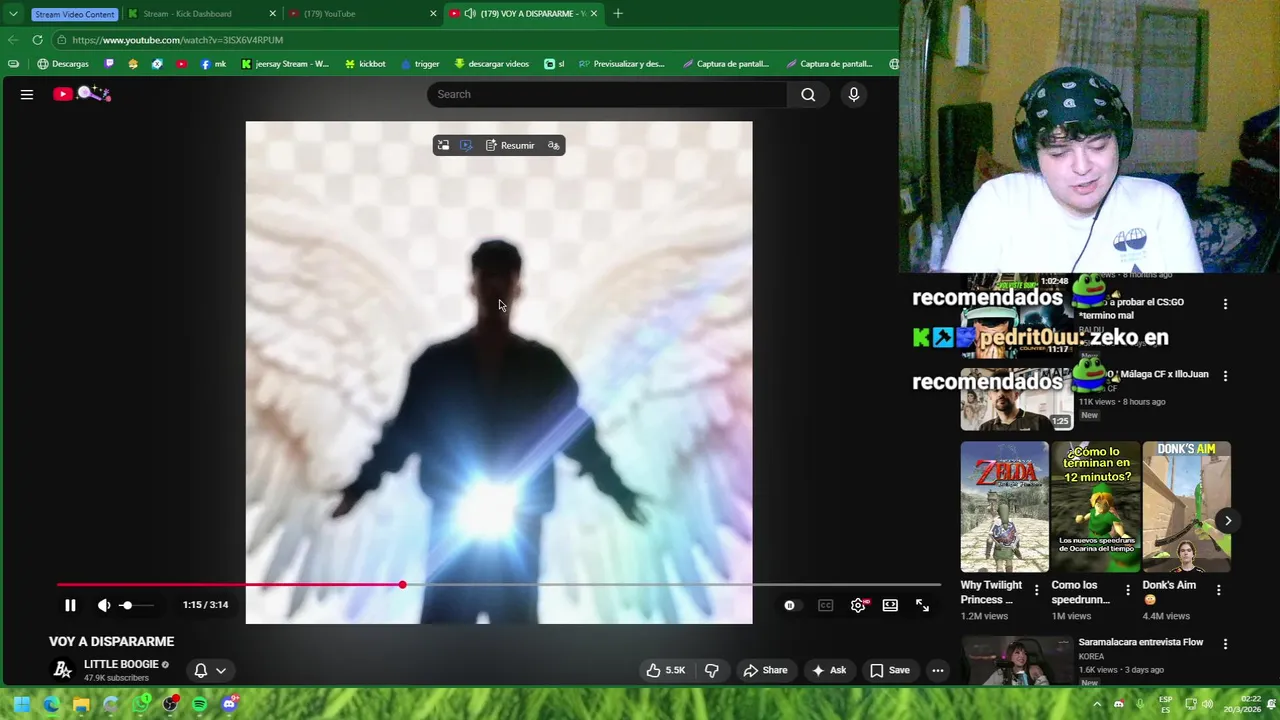
Task: Start voice search with microphone icon
Action: point(853,94)
